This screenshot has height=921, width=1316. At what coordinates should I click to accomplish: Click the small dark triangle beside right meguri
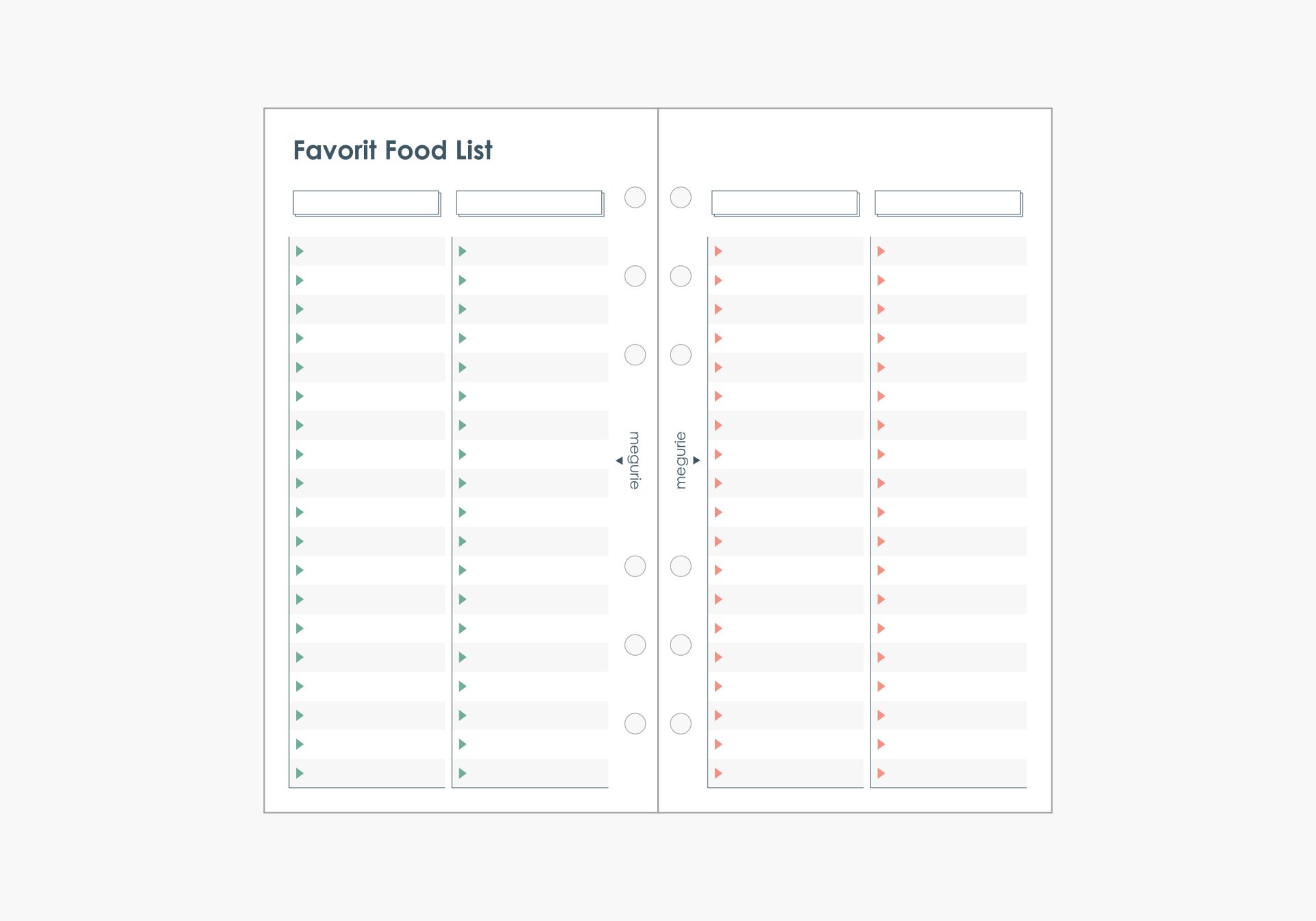tap(696, 460)
